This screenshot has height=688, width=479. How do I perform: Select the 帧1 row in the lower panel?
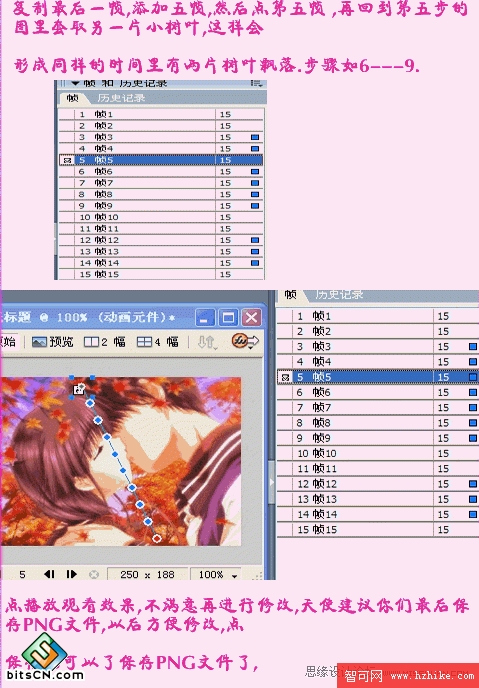378,316
